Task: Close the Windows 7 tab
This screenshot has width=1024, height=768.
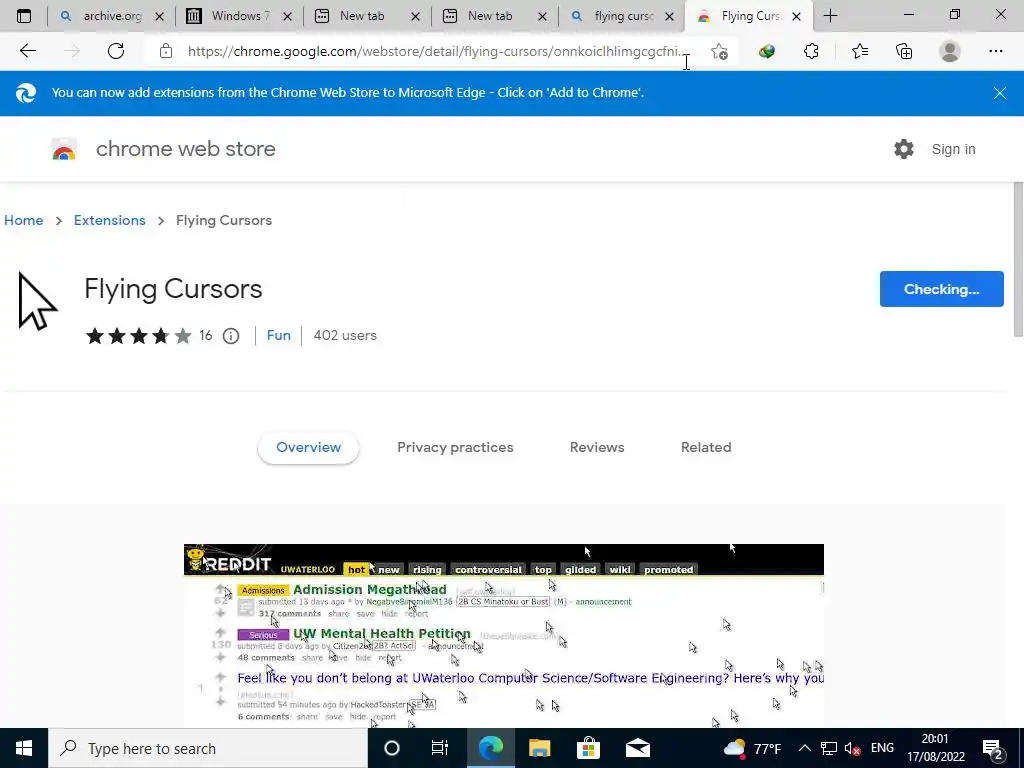Action: click(287, 17)
